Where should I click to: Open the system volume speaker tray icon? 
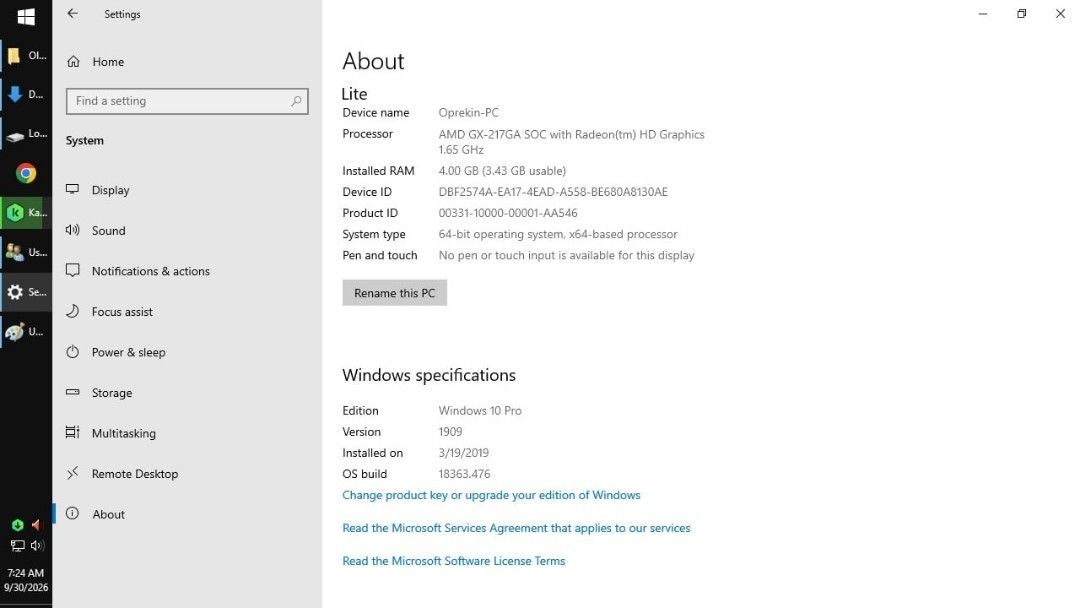click(37, 546)
